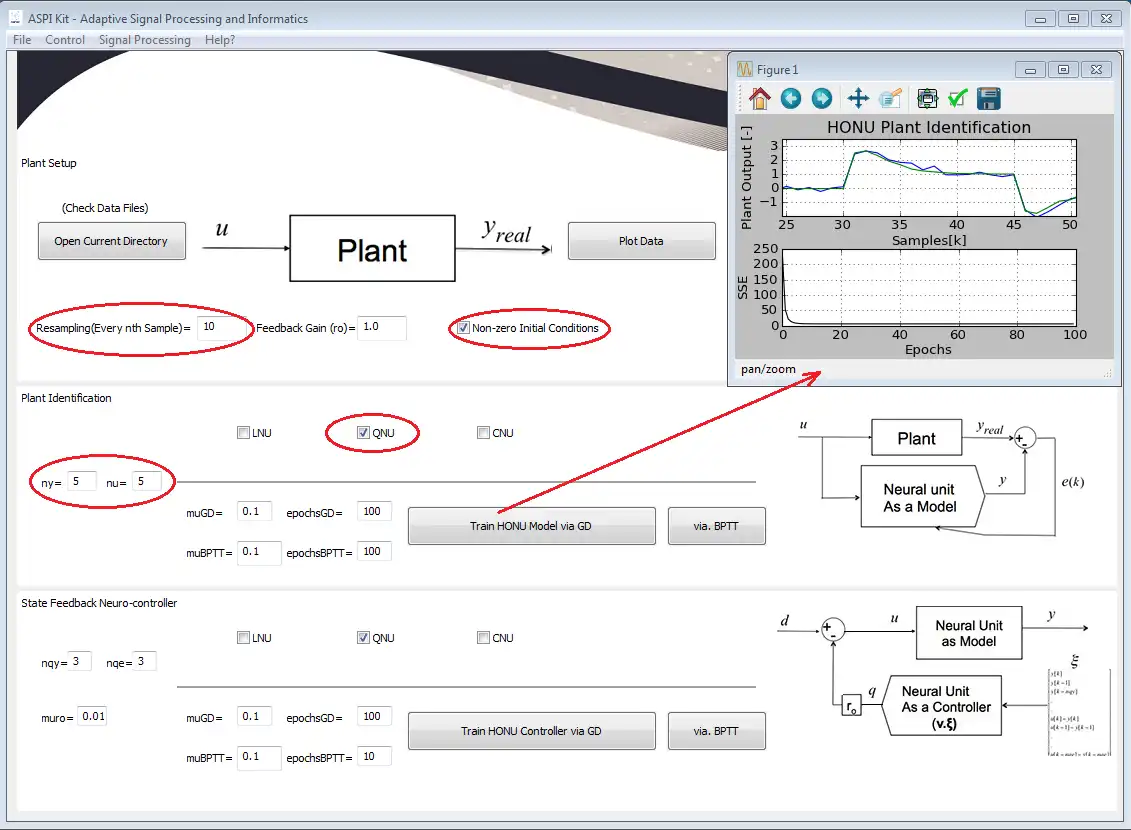Click Open Current Directory button

(111, 241)
